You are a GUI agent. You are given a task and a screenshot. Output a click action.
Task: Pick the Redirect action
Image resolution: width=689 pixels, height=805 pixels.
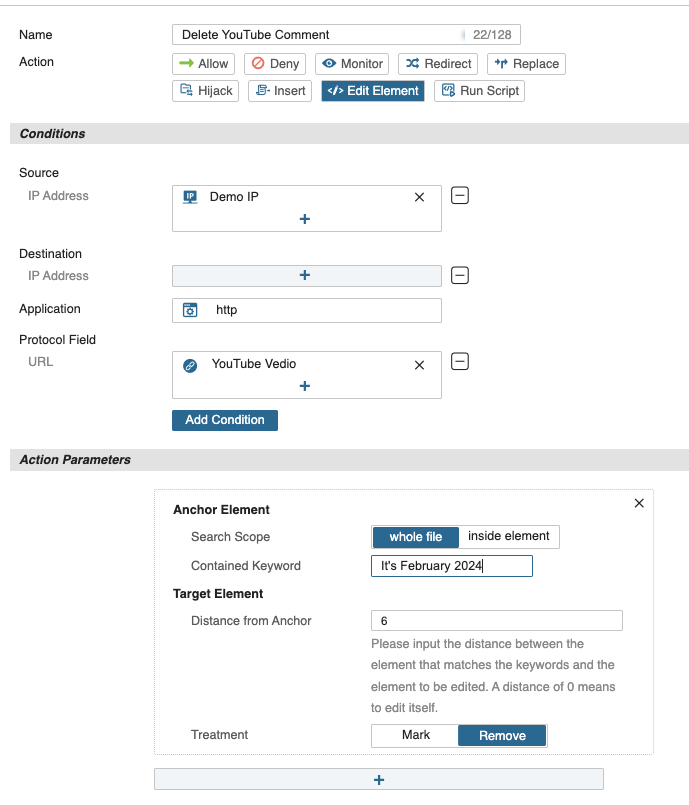437,64
